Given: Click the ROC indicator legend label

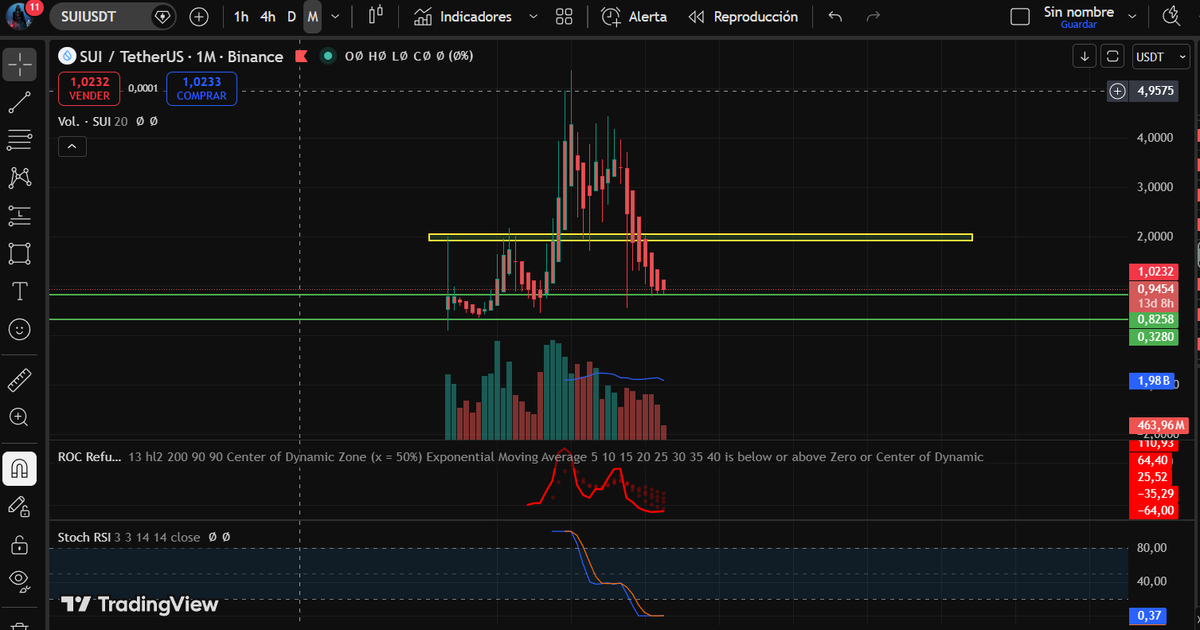Looking at the screenshot, I should [x=90, y=457].
